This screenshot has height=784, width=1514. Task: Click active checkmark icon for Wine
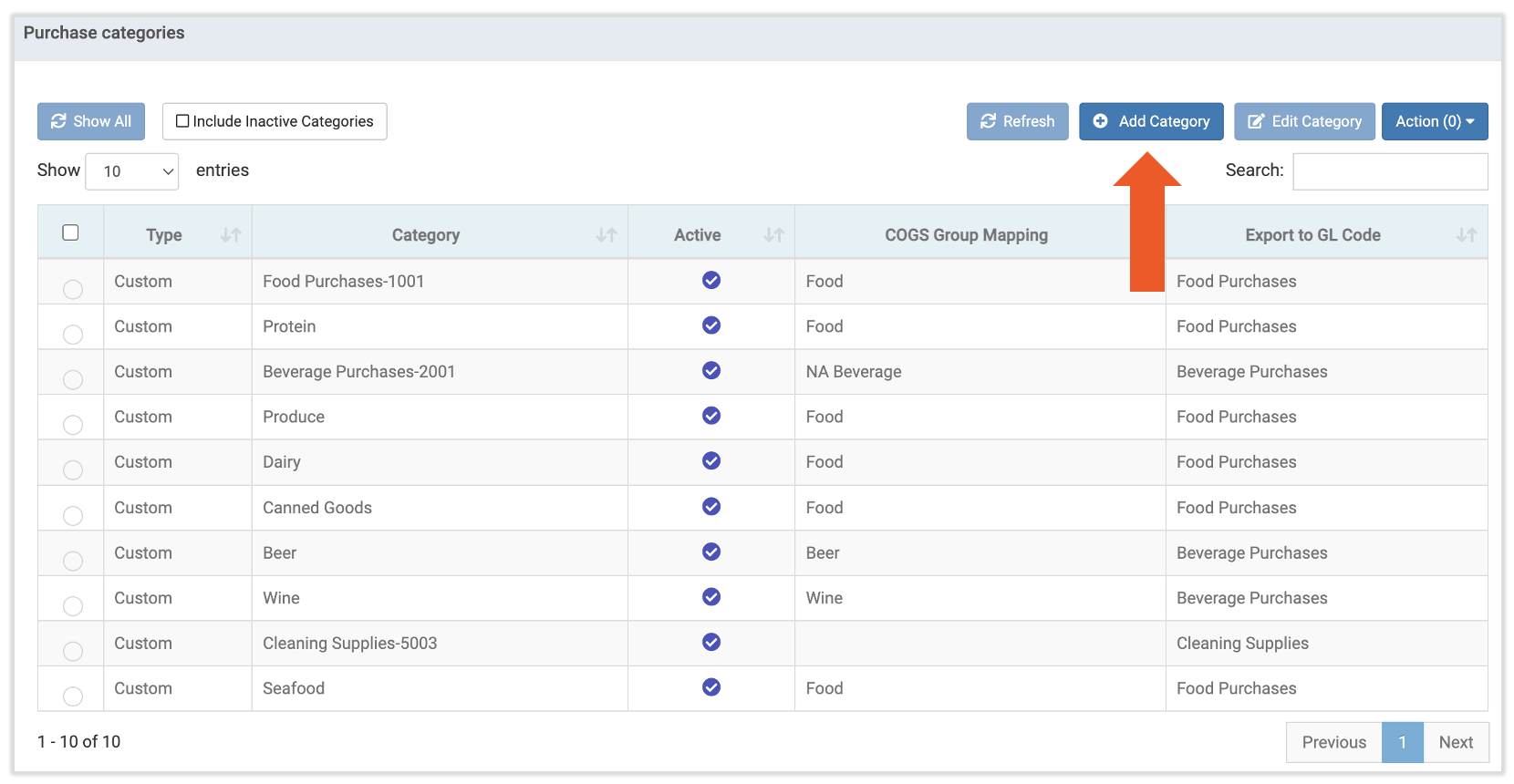coord(711,597)
